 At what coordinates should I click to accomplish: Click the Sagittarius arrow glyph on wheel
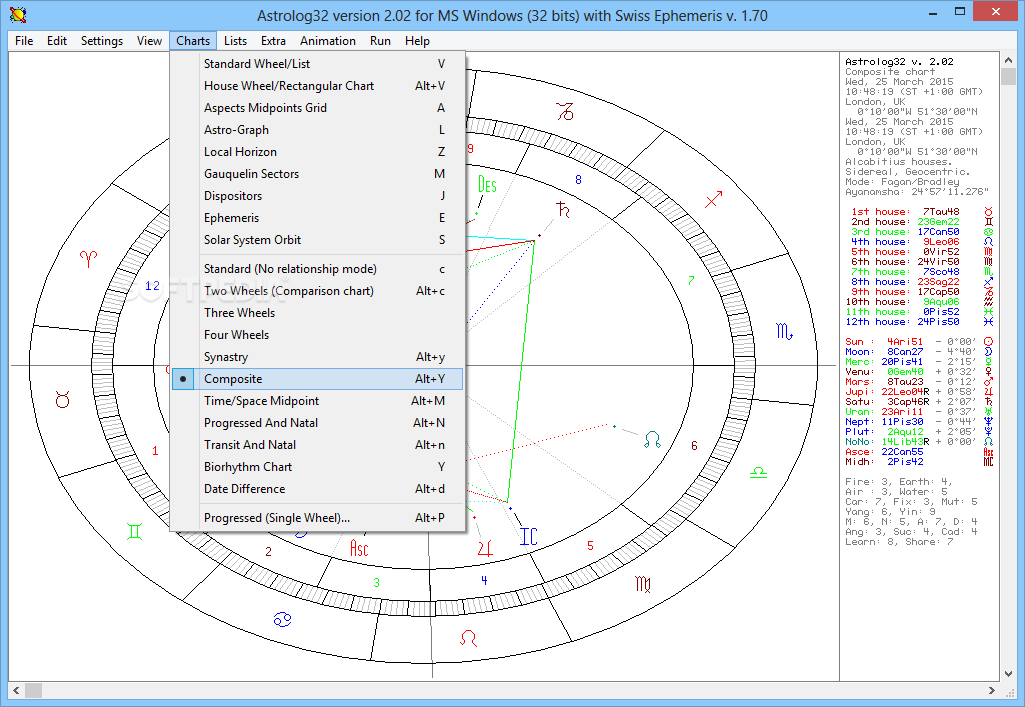[714, 199]
